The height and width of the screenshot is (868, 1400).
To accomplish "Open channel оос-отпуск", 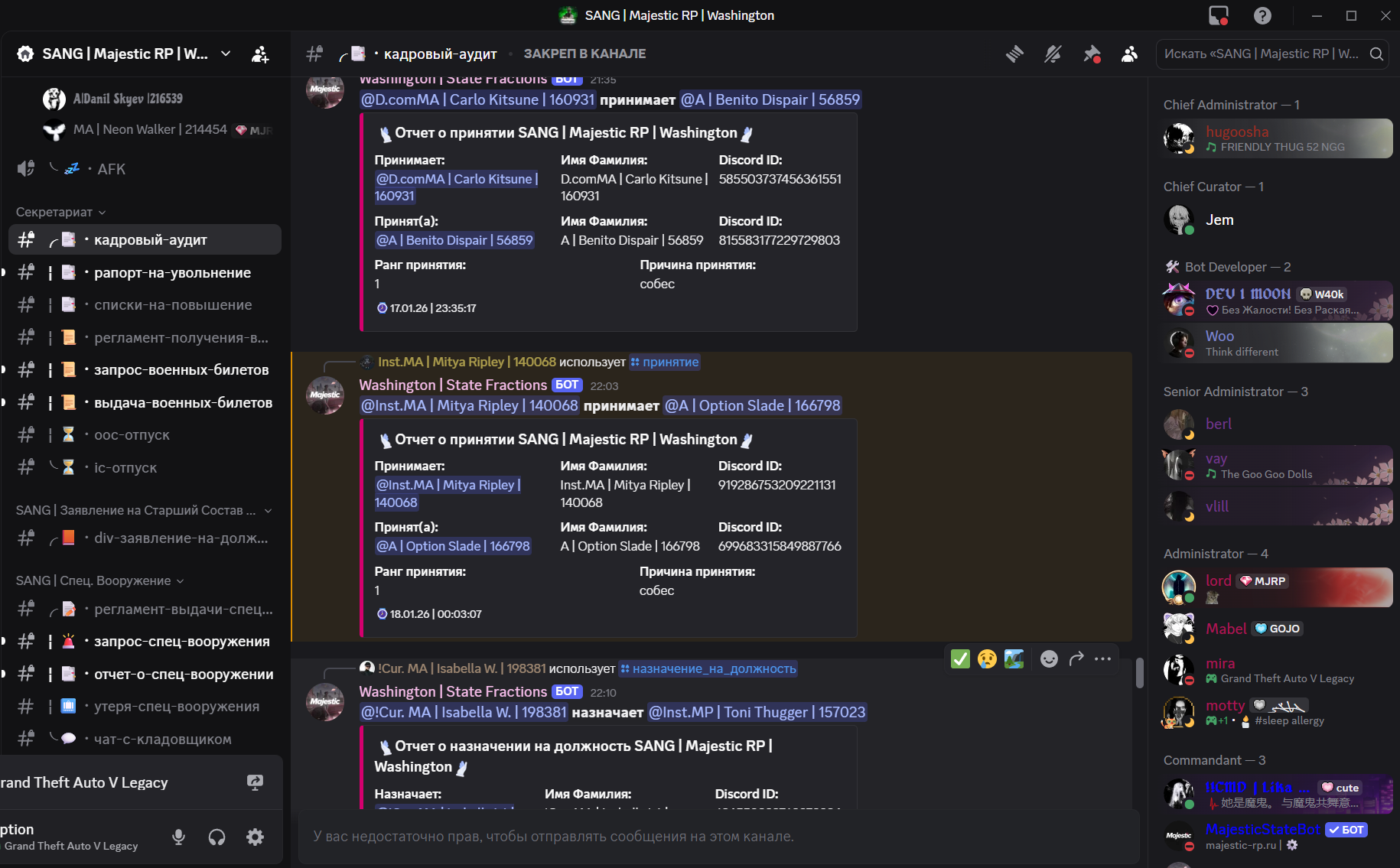I will (x=145, y=435).
